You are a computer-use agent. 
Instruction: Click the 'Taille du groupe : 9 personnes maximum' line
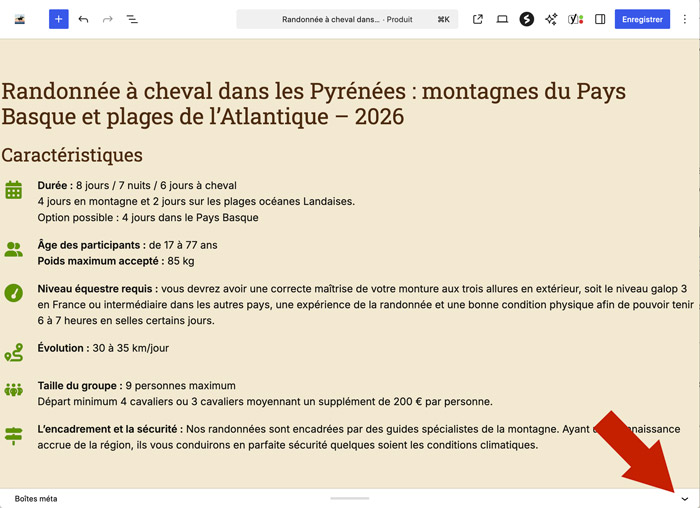click(136, 386)
